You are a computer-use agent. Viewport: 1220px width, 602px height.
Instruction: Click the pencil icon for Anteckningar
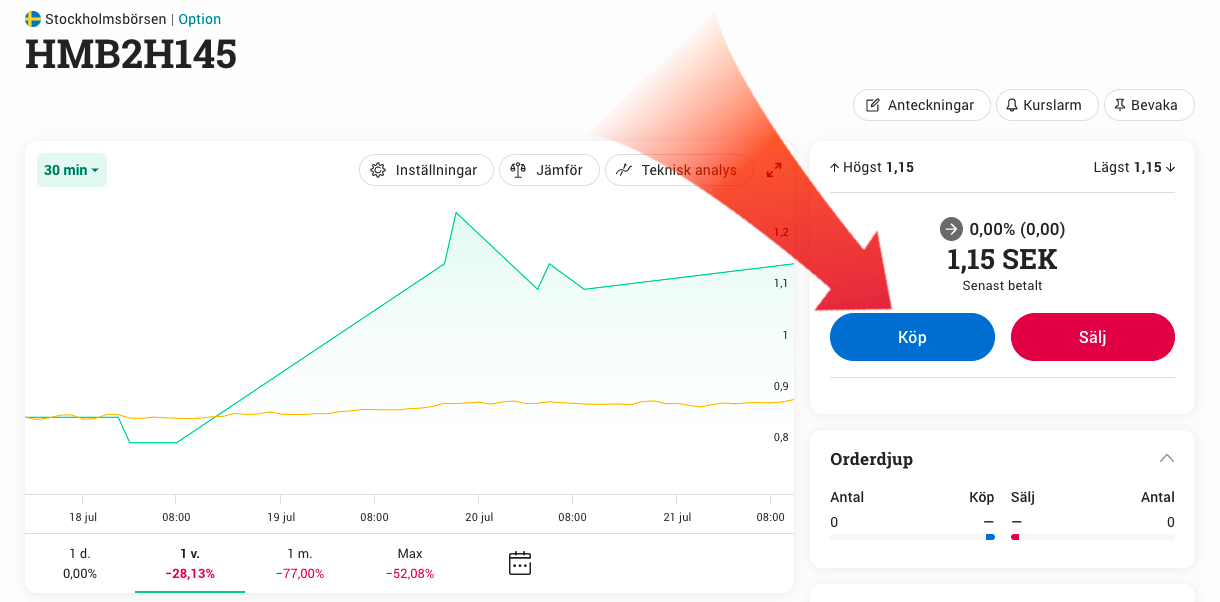click(873, 105)
